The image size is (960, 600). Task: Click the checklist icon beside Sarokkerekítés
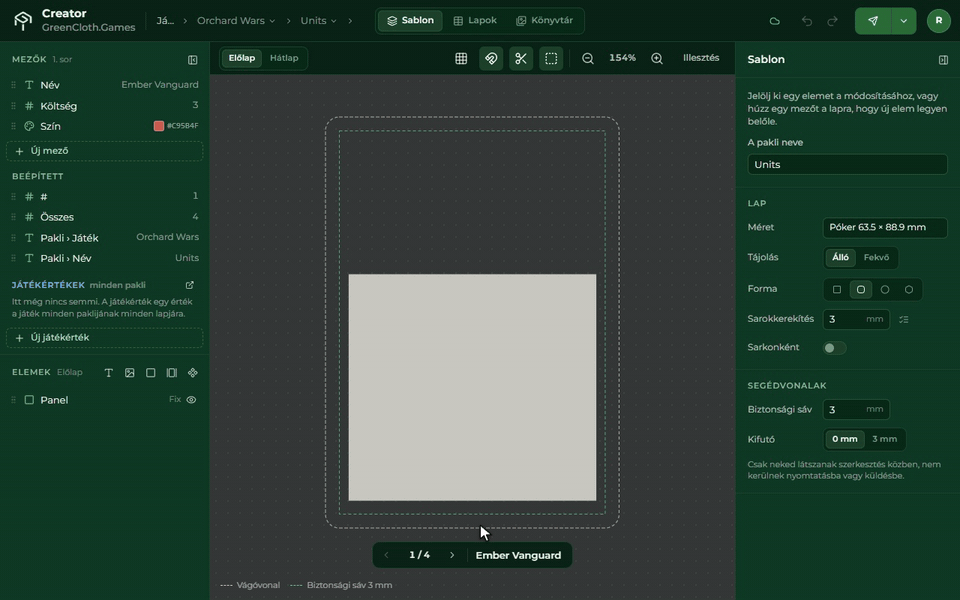[904, 319]
